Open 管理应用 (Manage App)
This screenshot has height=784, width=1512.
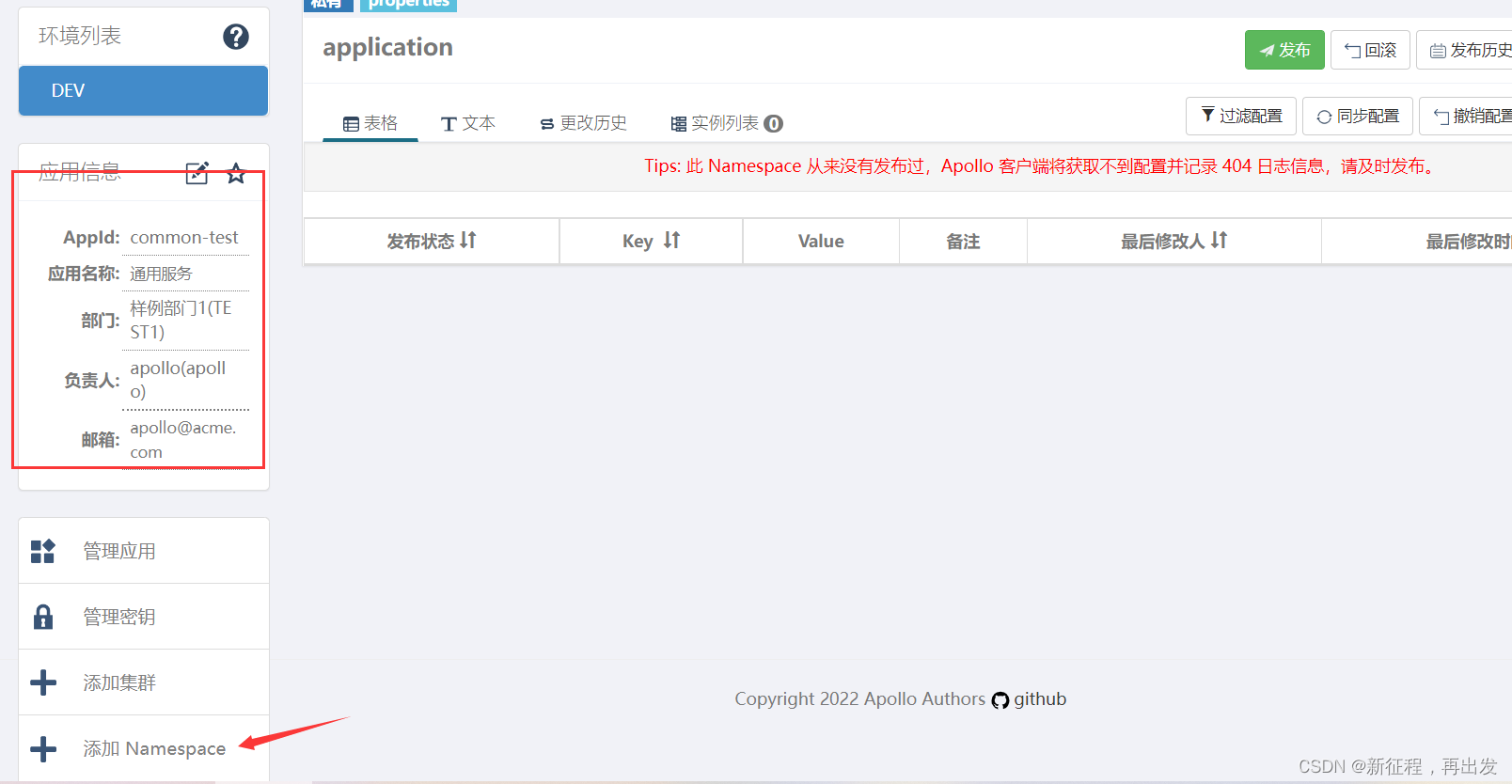point(144,551)
